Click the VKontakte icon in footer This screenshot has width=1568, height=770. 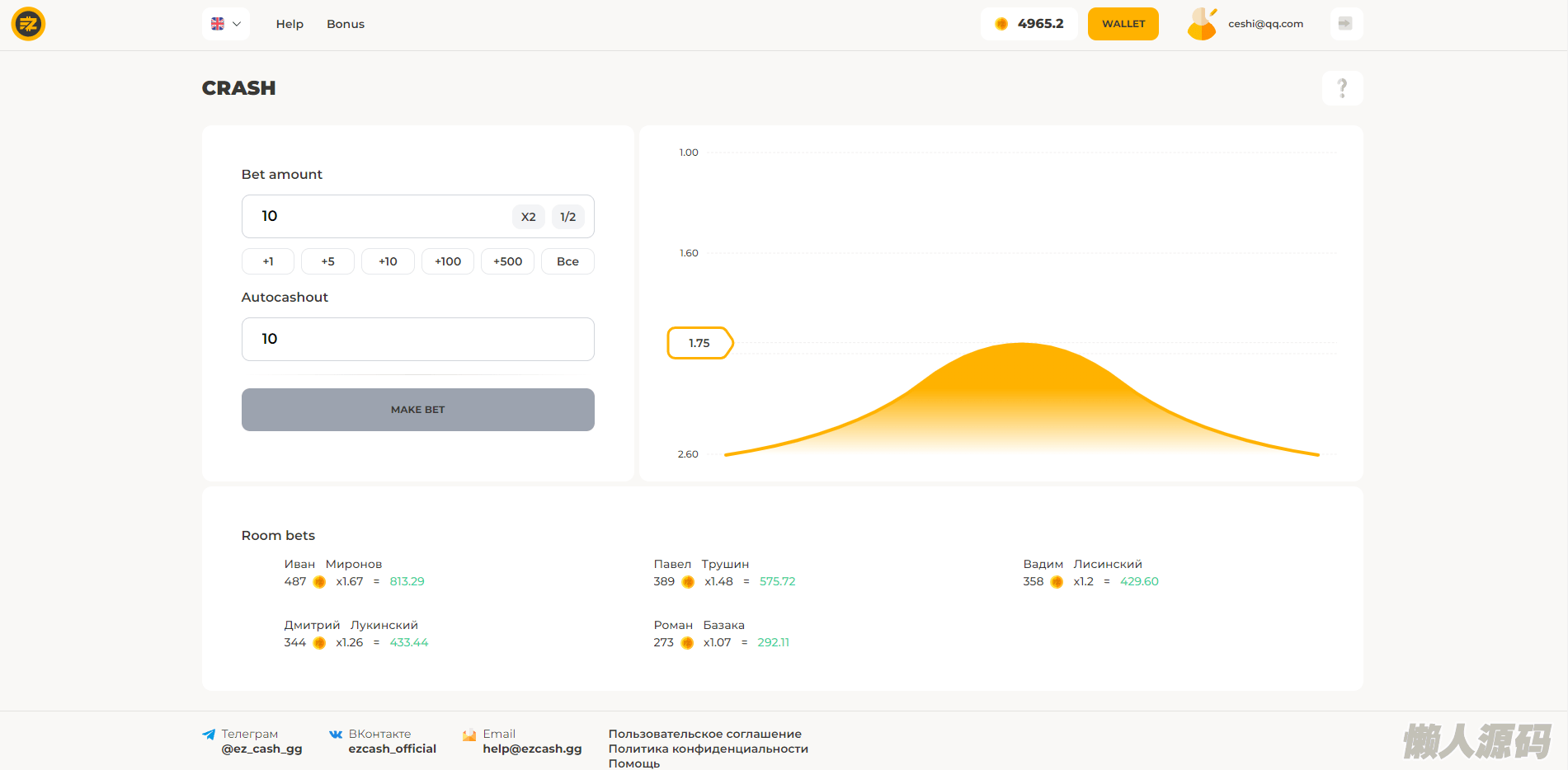(x=336, y=735)
